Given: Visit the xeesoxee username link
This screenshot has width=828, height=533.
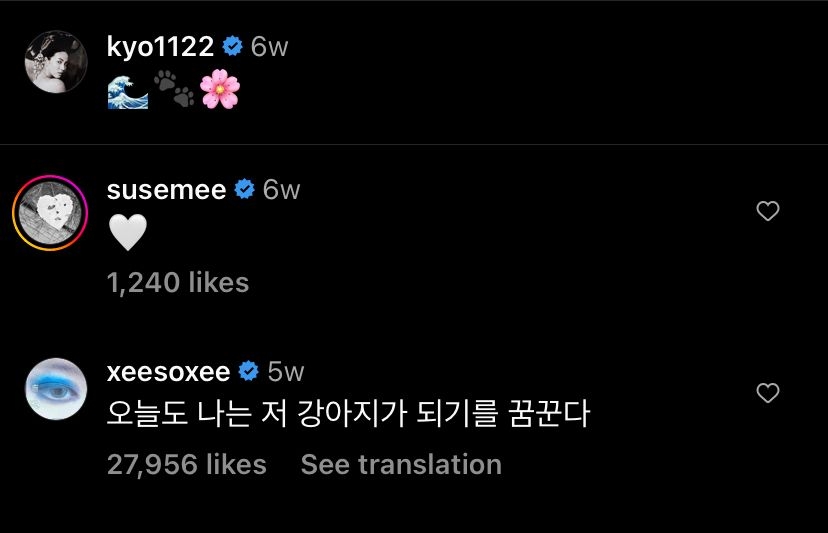Looking at the screenshot, I should (168, 372).
